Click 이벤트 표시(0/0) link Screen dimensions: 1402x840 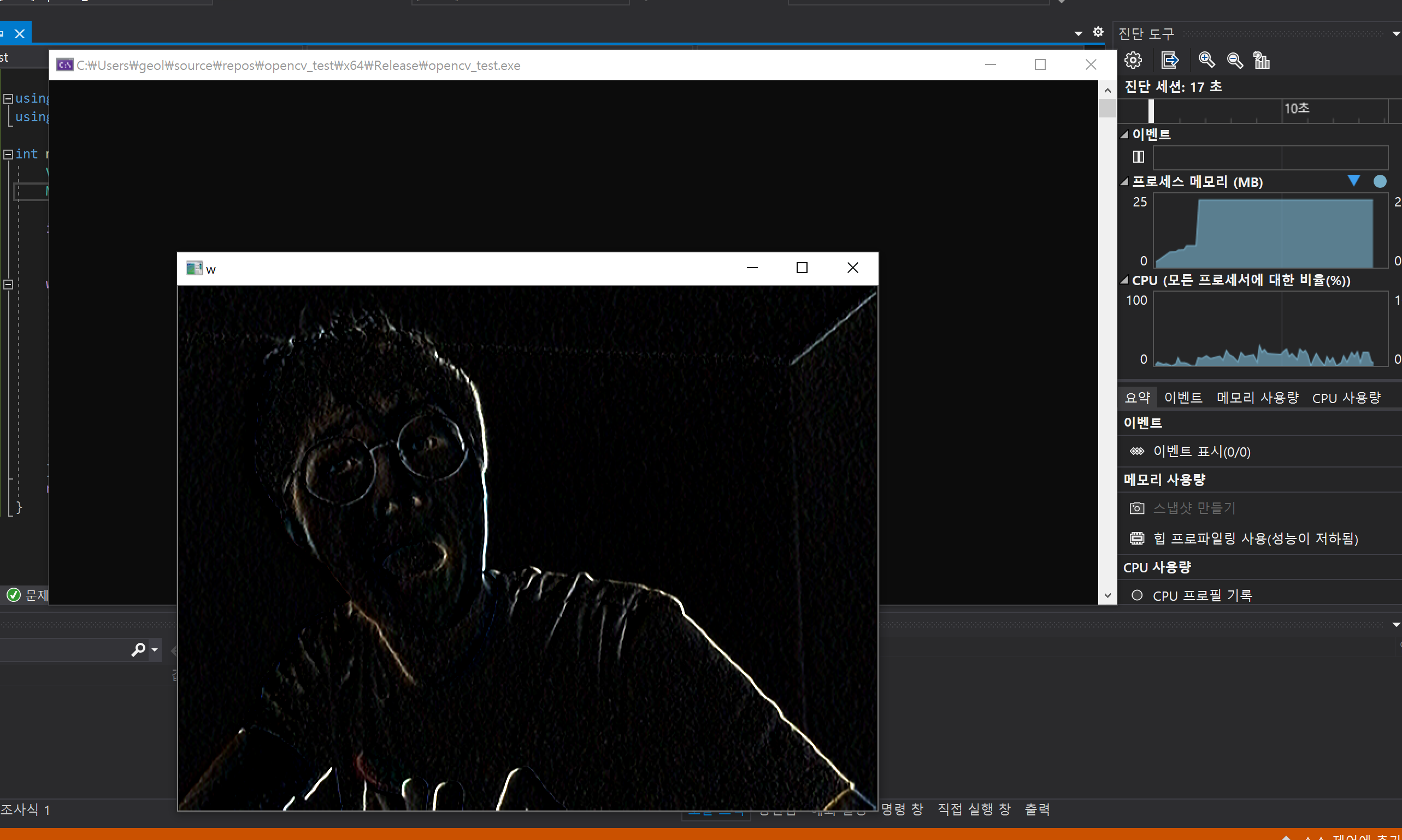pyautogui.click(x=1201, y=452)
